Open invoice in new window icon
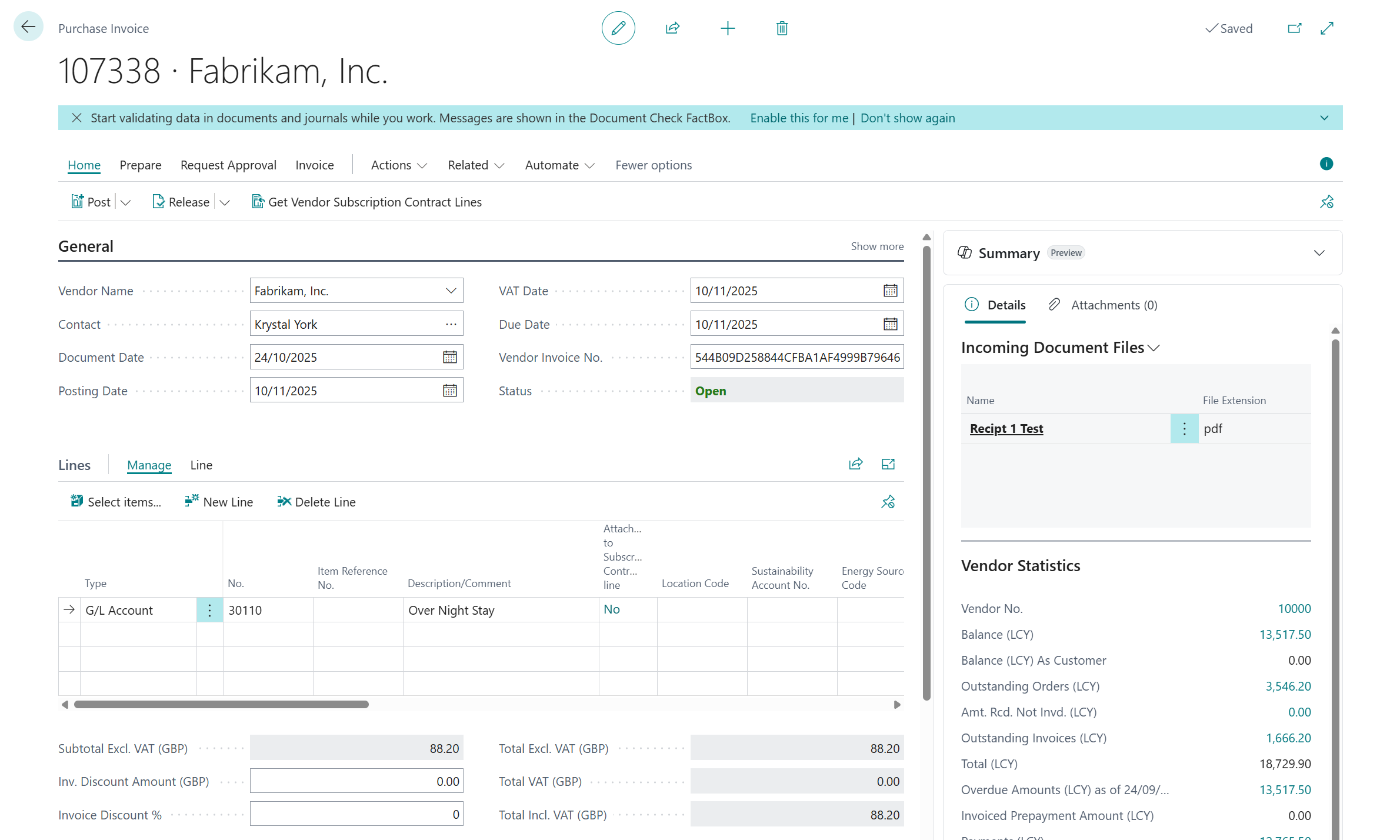Viewport: 1400px width, 840px height. coord(1294,28)
